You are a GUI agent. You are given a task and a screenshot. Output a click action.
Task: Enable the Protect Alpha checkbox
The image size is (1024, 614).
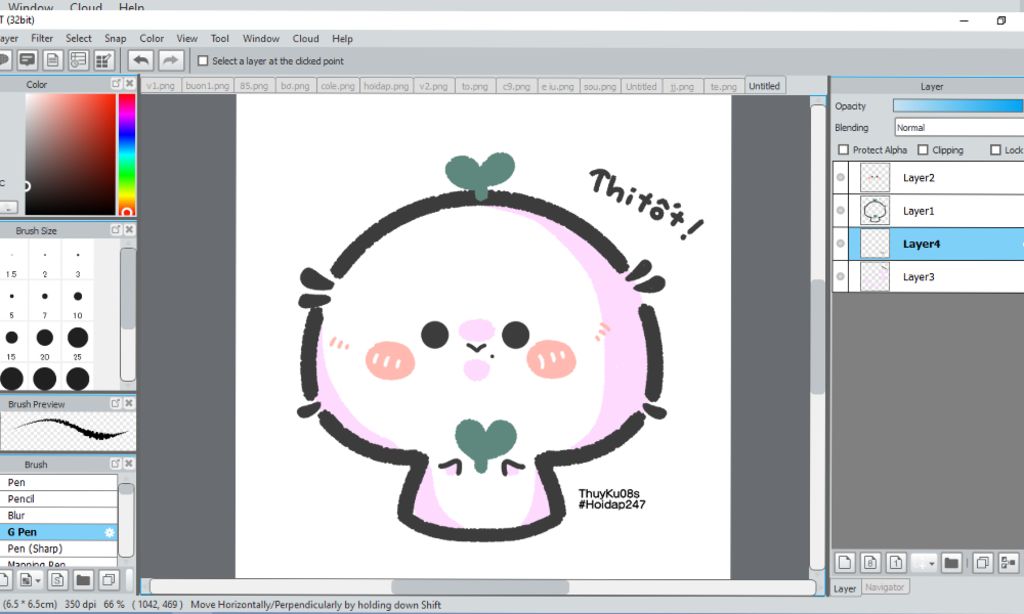click(843, 150)
